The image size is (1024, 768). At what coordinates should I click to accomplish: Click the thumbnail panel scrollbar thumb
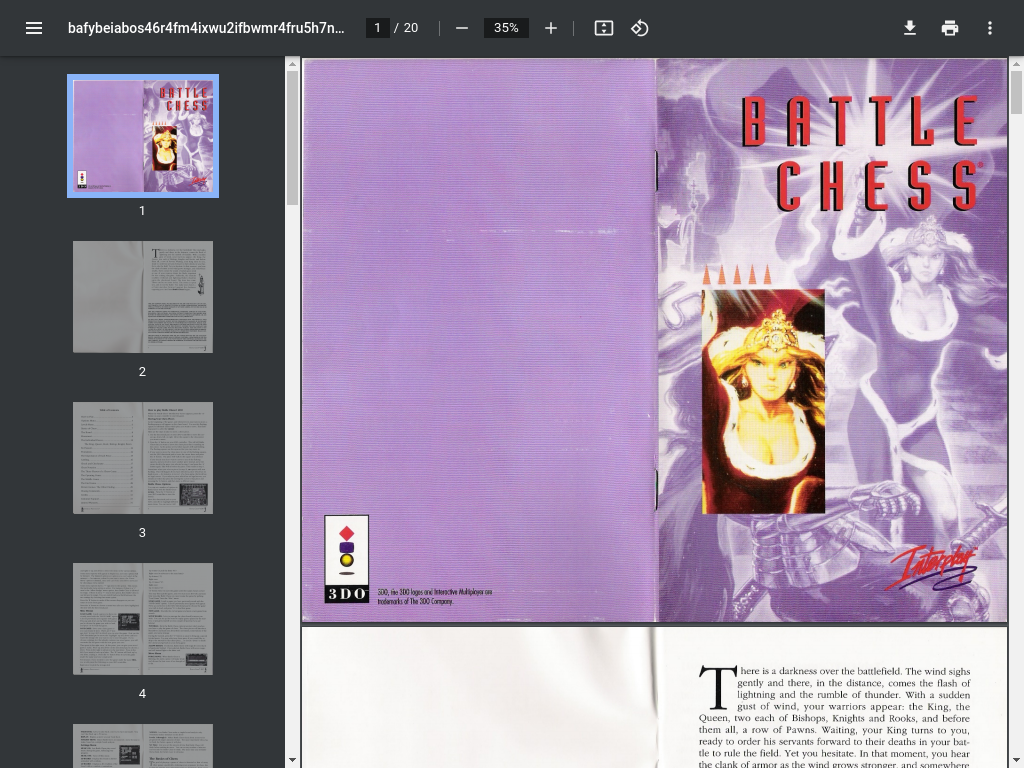[292, 138]
